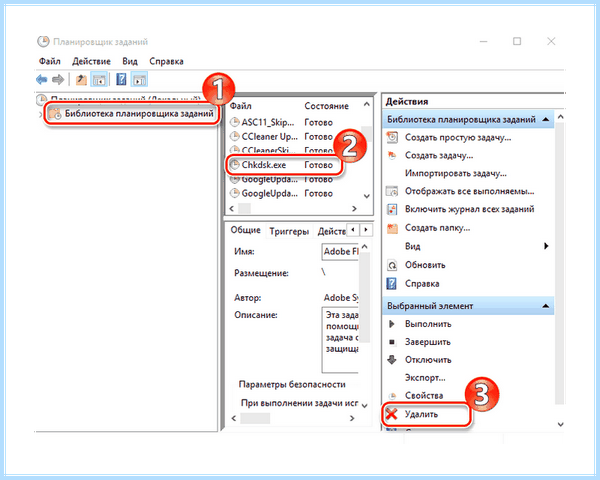Switch to the Общие tab

pos(245,230)
